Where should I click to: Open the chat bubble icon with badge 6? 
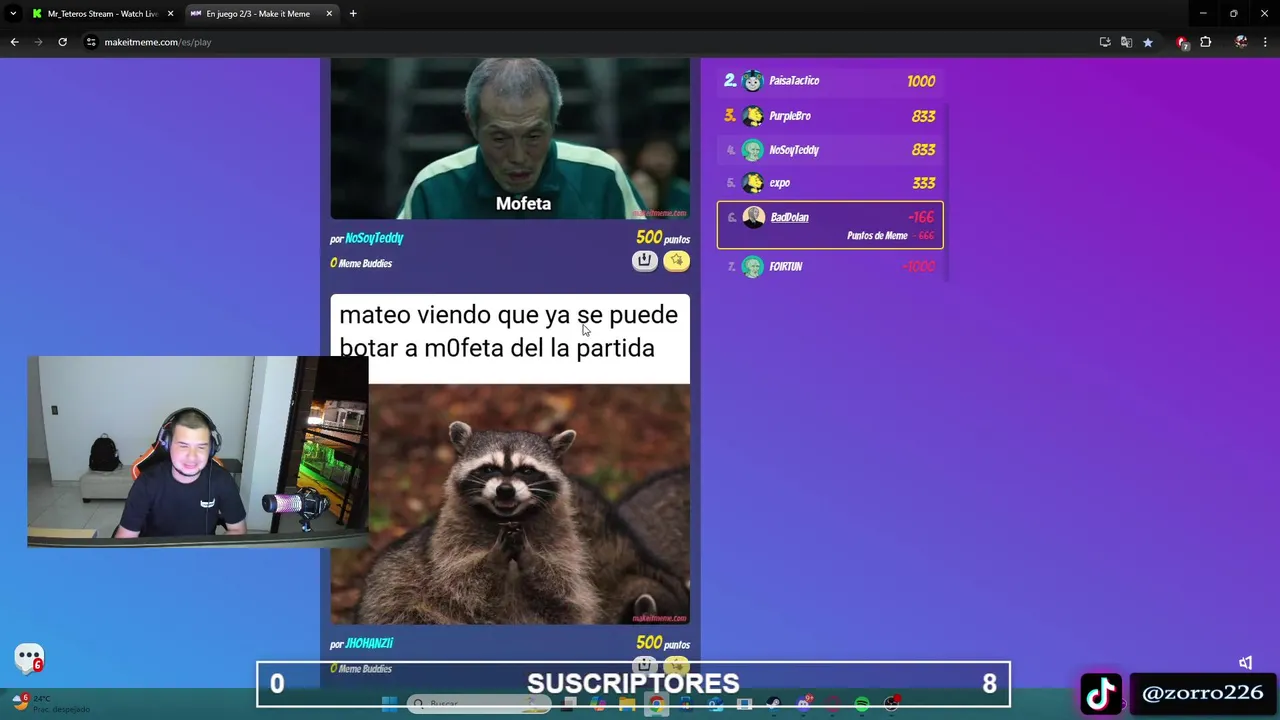(x=29, y=658)
